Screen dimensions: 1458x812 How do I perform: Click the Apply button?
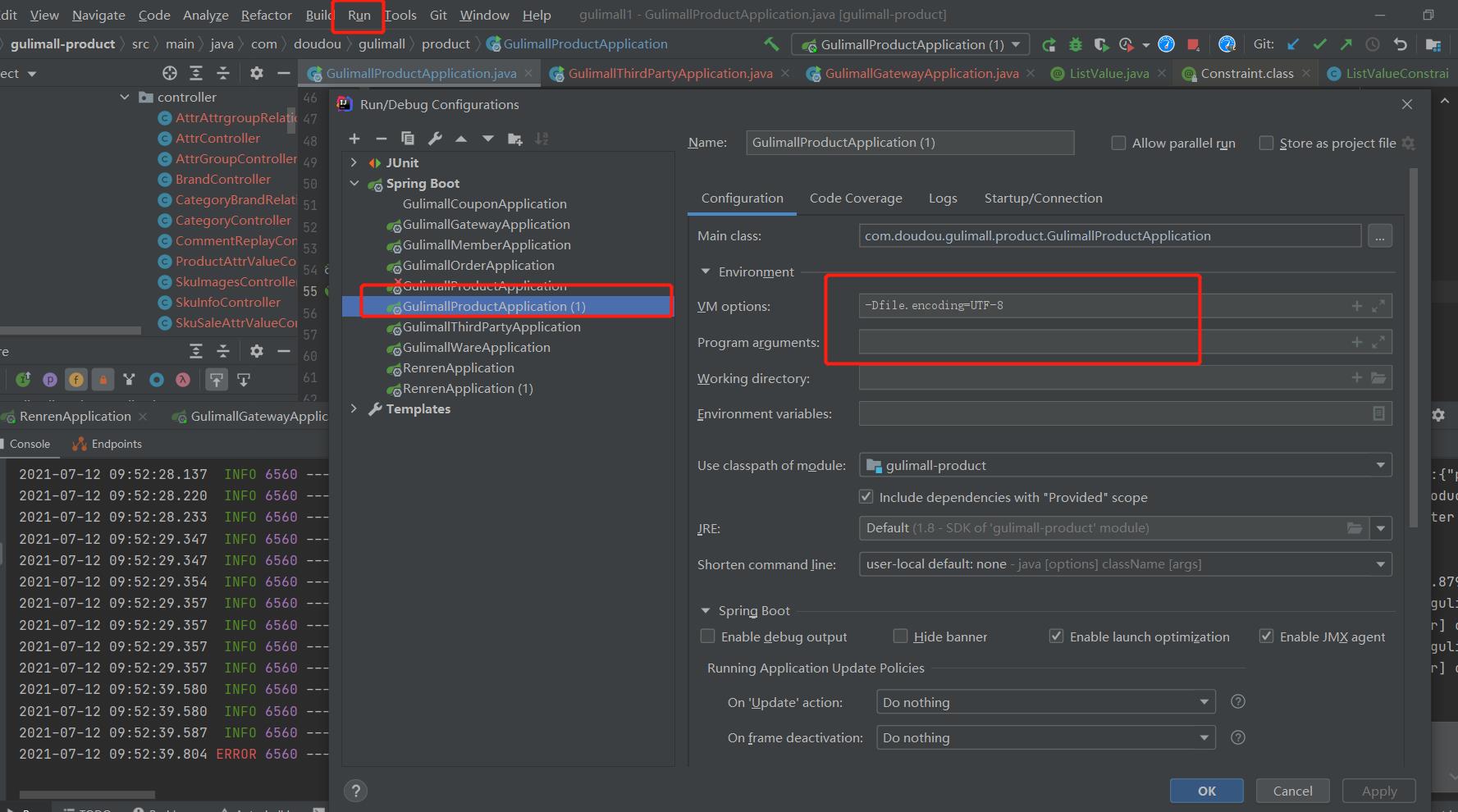1378,791
